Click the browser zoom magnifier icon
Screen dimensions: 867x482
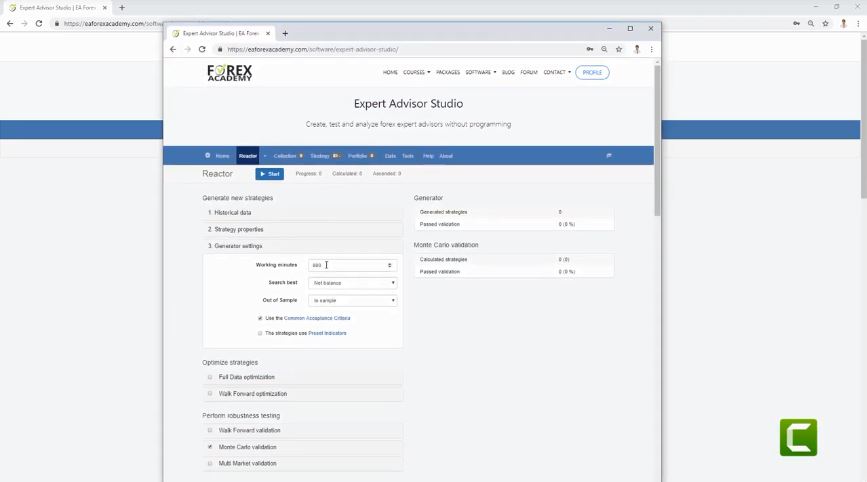point(604,49)
